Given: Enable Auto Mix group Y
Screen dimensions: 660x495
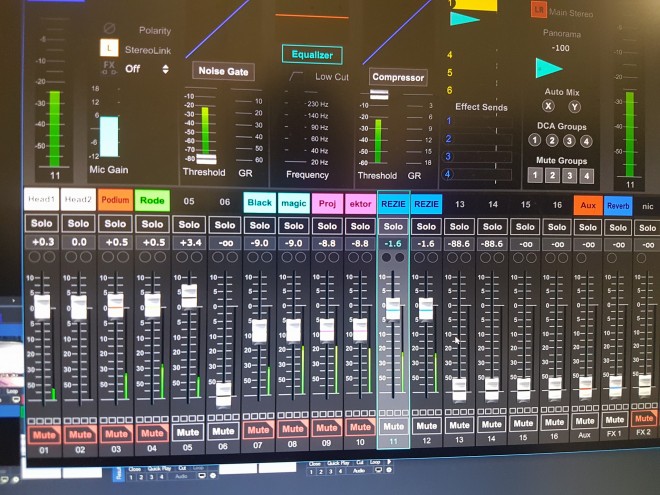Looking at the screenshot, I should click(574, 107).
